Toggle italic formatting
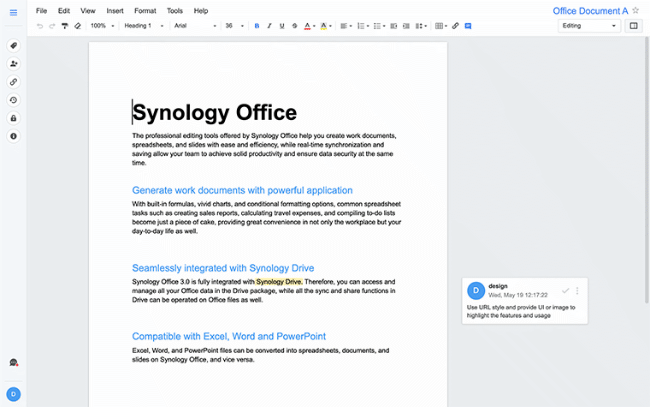This screenshot has height=407, width=650. pos(269,26)
